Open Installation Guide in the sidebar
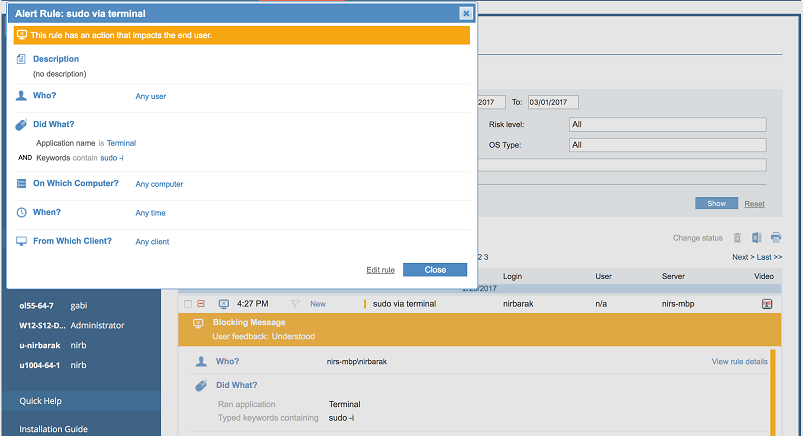Image resolution: width=803 pixels, height=438 pixels. coord(53,429)
